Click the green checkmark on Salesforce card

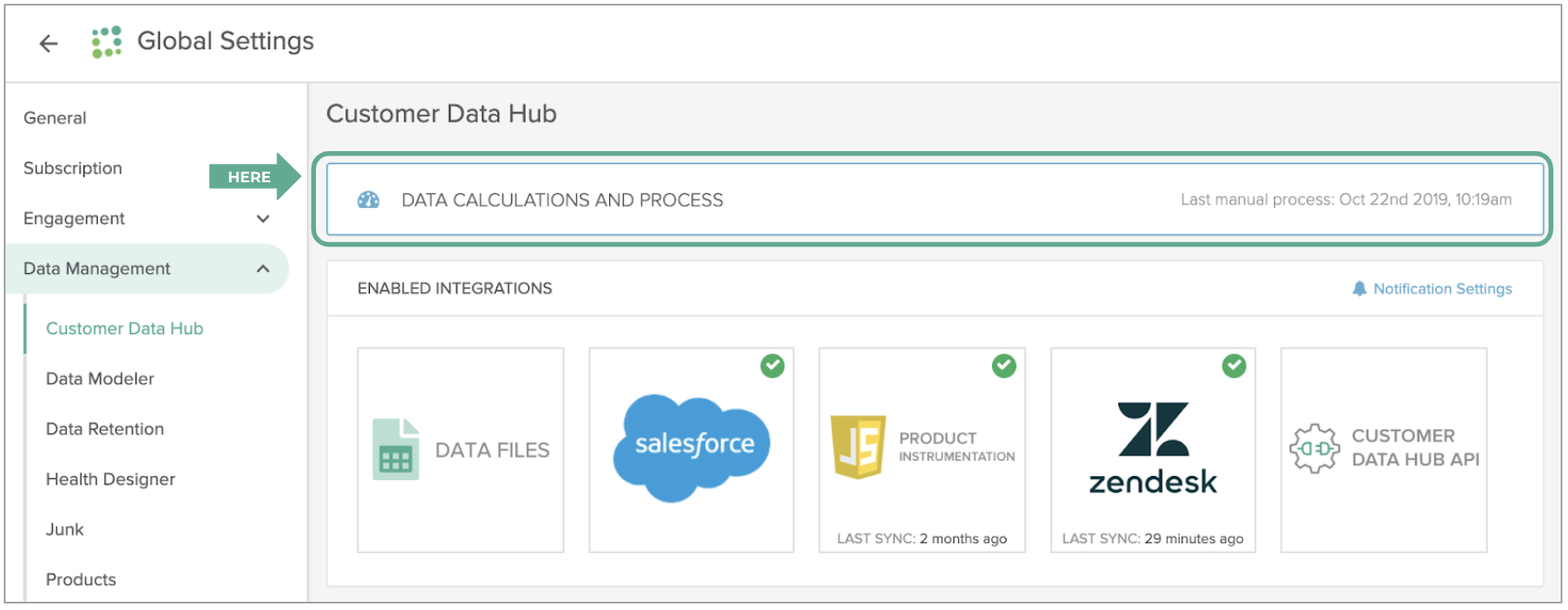click(x=772, y=365)
